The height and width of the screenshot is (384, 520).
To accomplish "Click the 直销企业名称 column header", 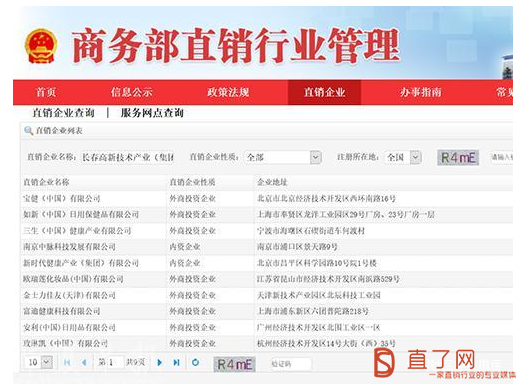I will [46, 182].
